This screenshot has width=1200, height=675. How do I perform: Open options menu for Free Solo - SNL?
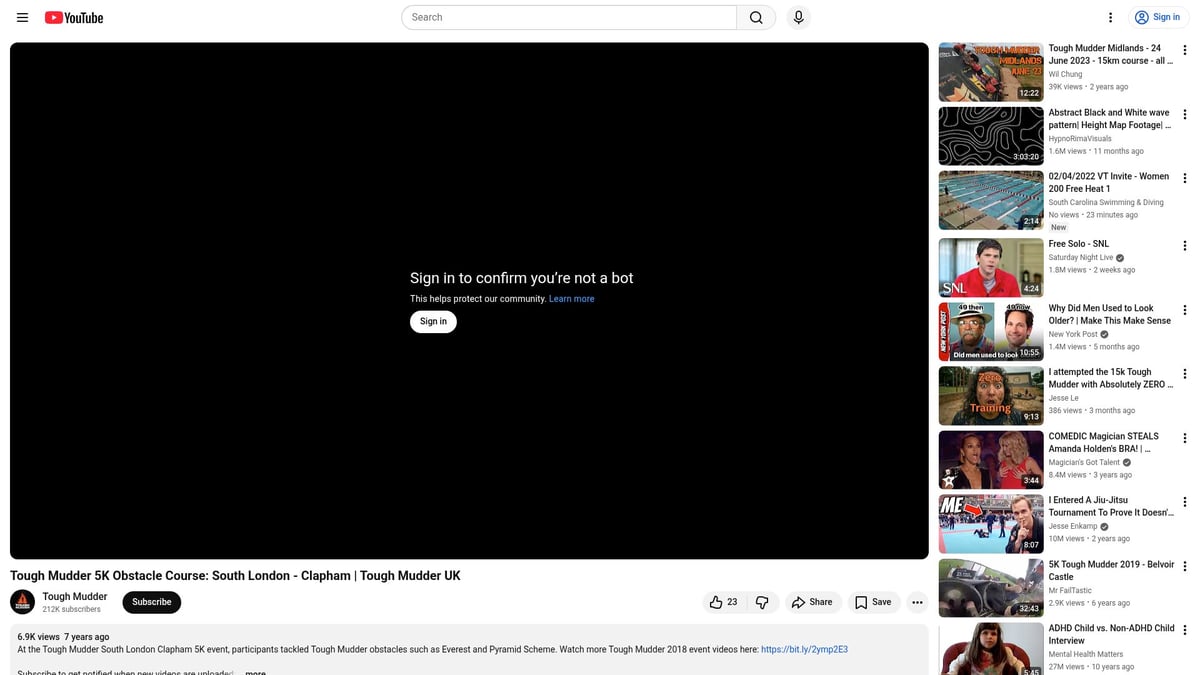click(1185, 246)
